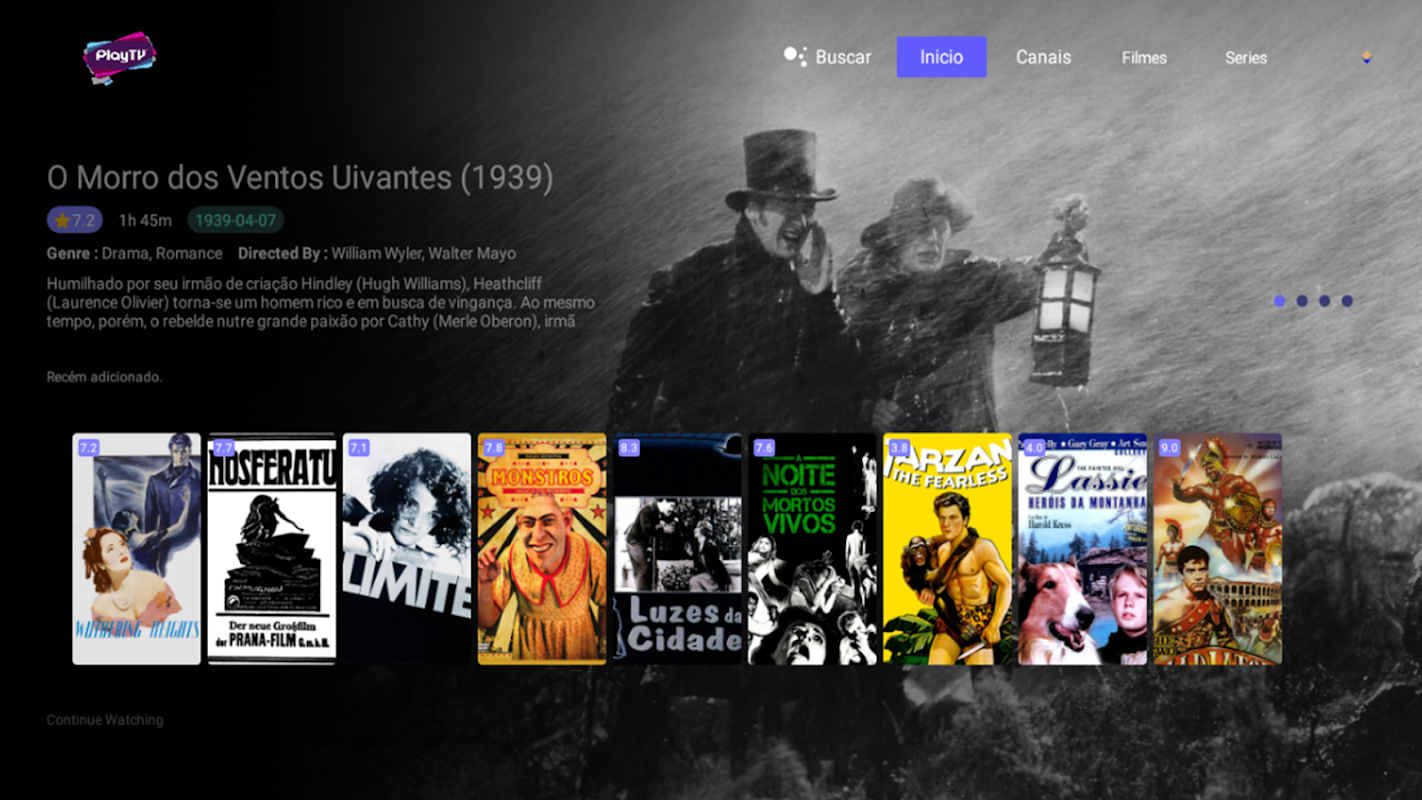Click 8.3 rating badge on Luzes da Cidade
Viewport: 1422px width, 800px height.
629,448
